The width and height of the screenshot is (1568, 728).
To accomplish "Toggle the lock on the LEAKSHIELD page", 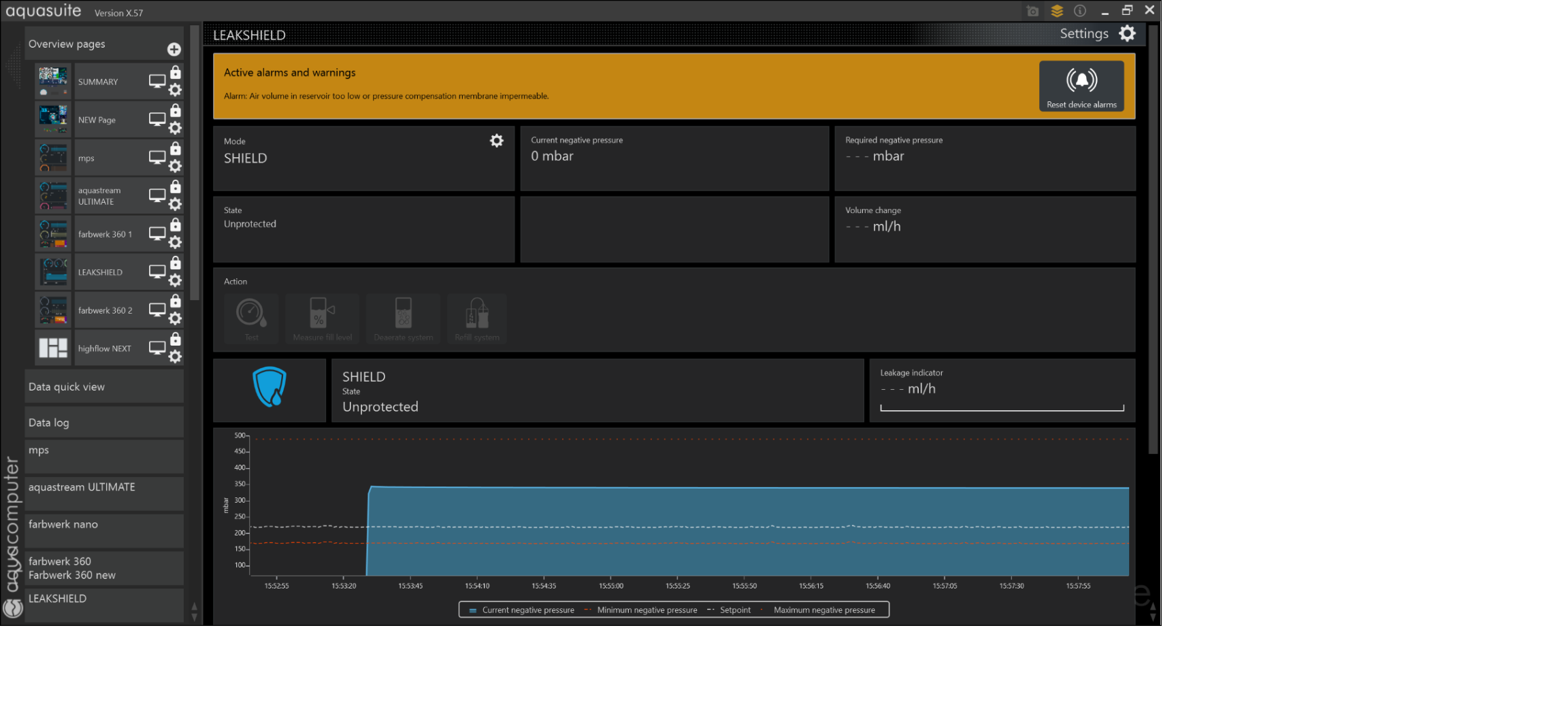I will (176, 263).
